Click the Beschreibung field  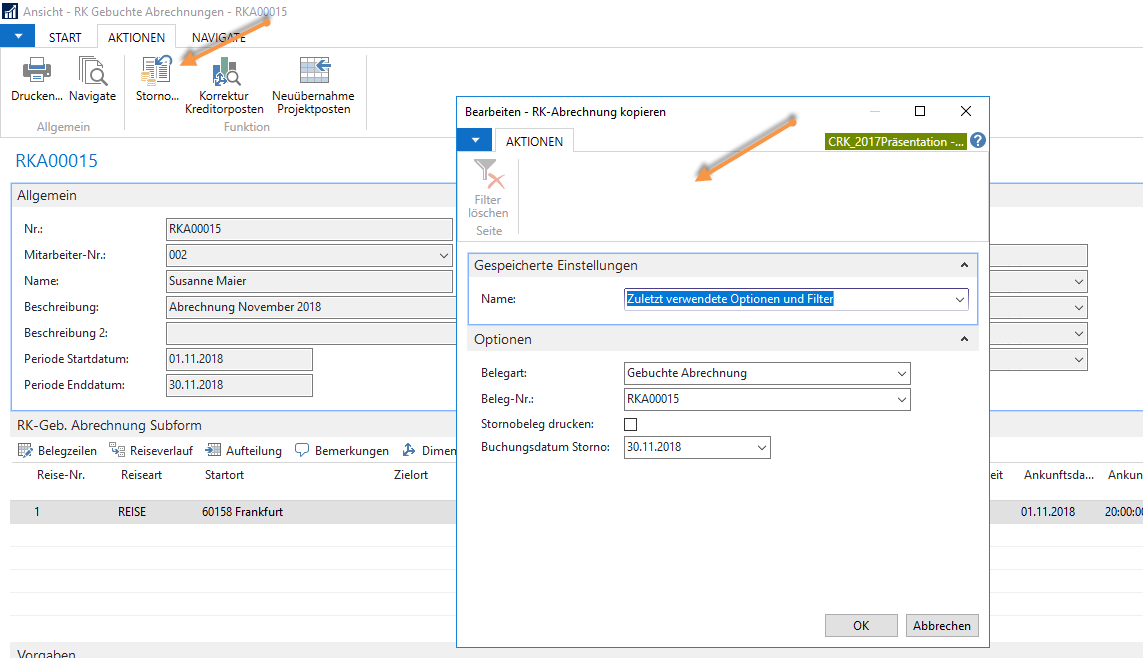coord(311,308)
